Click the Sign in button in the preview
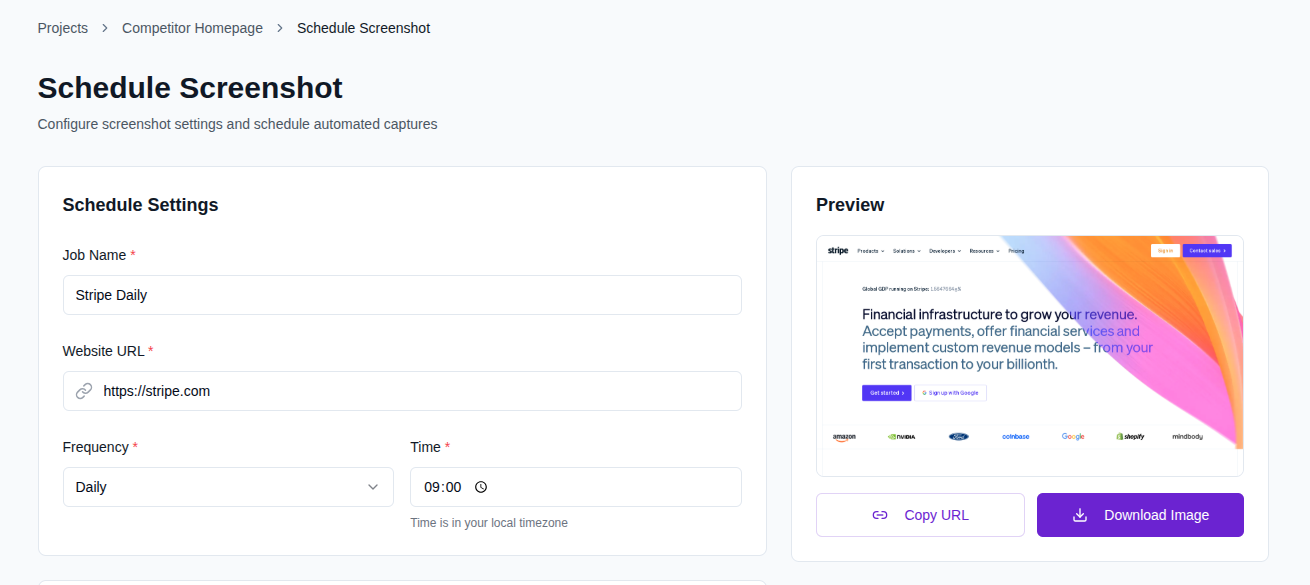This screenshot has height=585, width=1310. (x=1165, y=250)
